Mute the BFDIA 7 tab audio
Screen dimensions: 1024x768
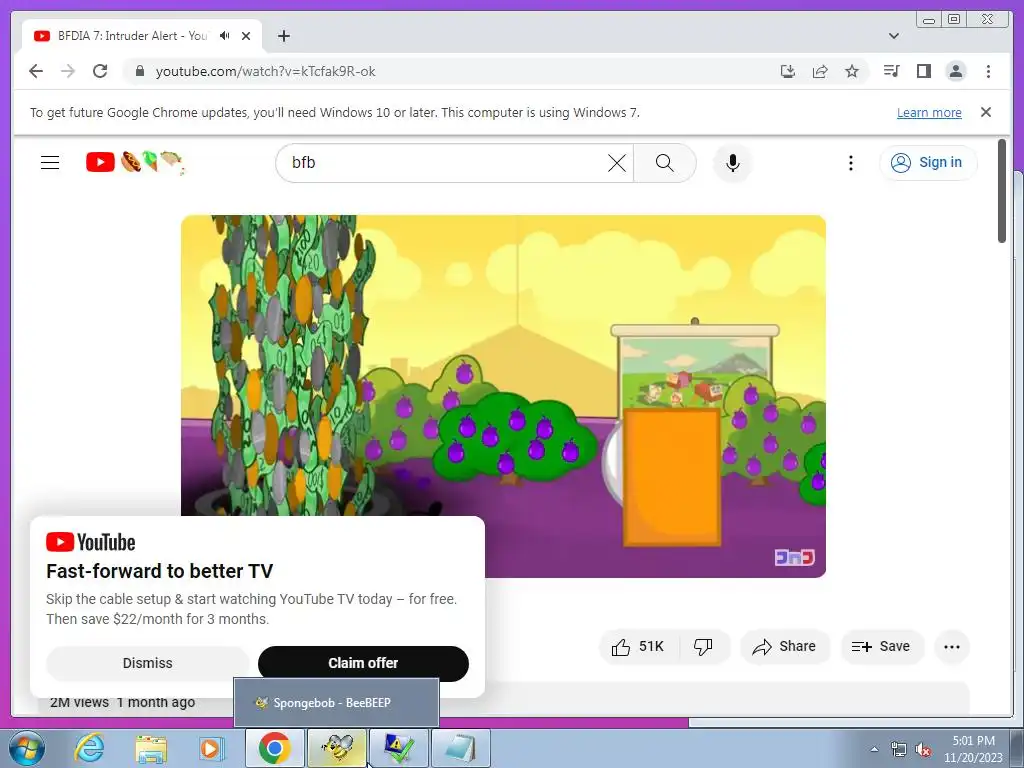(x=225, y=36)
